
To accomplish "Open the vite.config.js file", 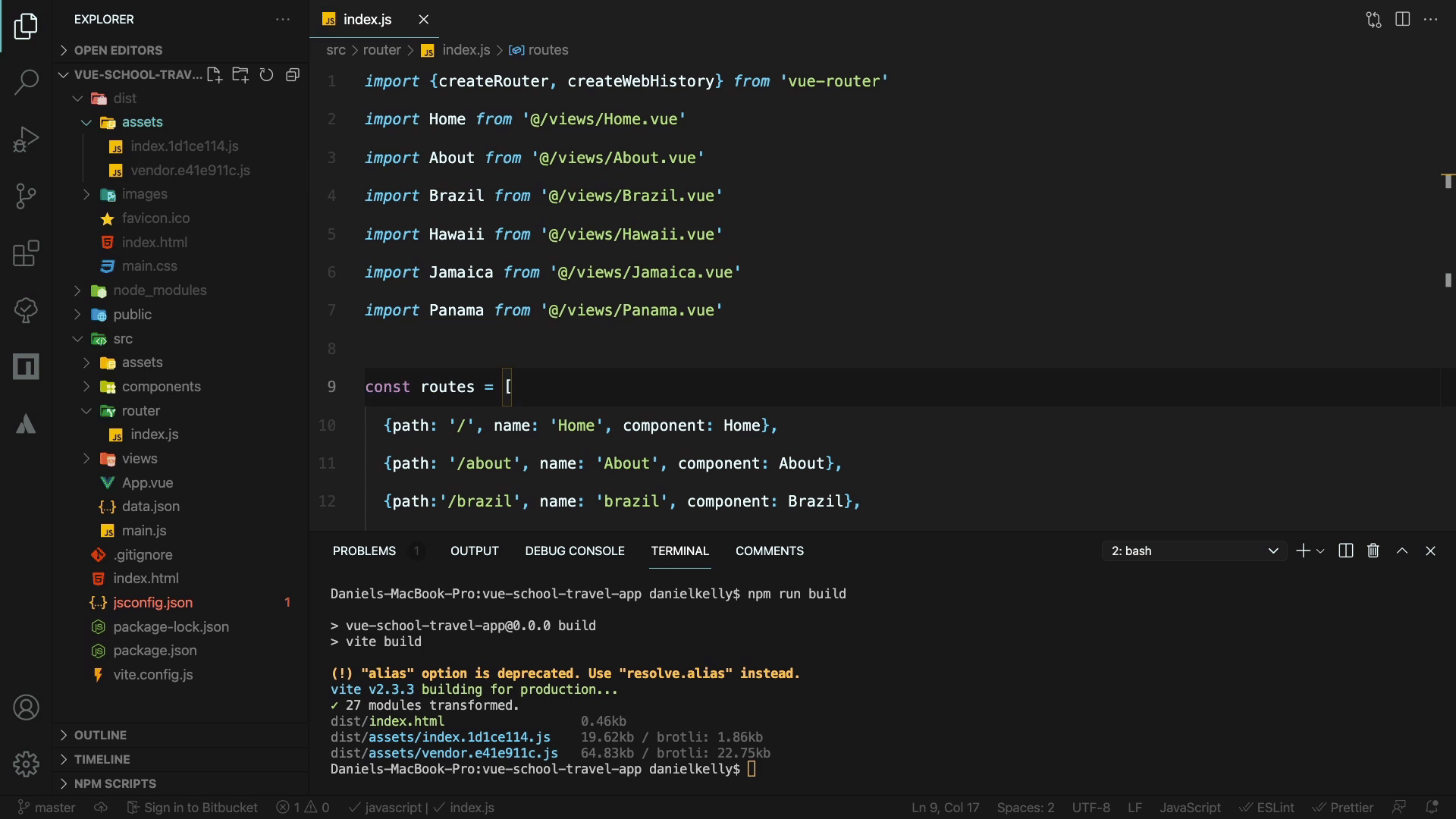I will (x=152, y=675).
